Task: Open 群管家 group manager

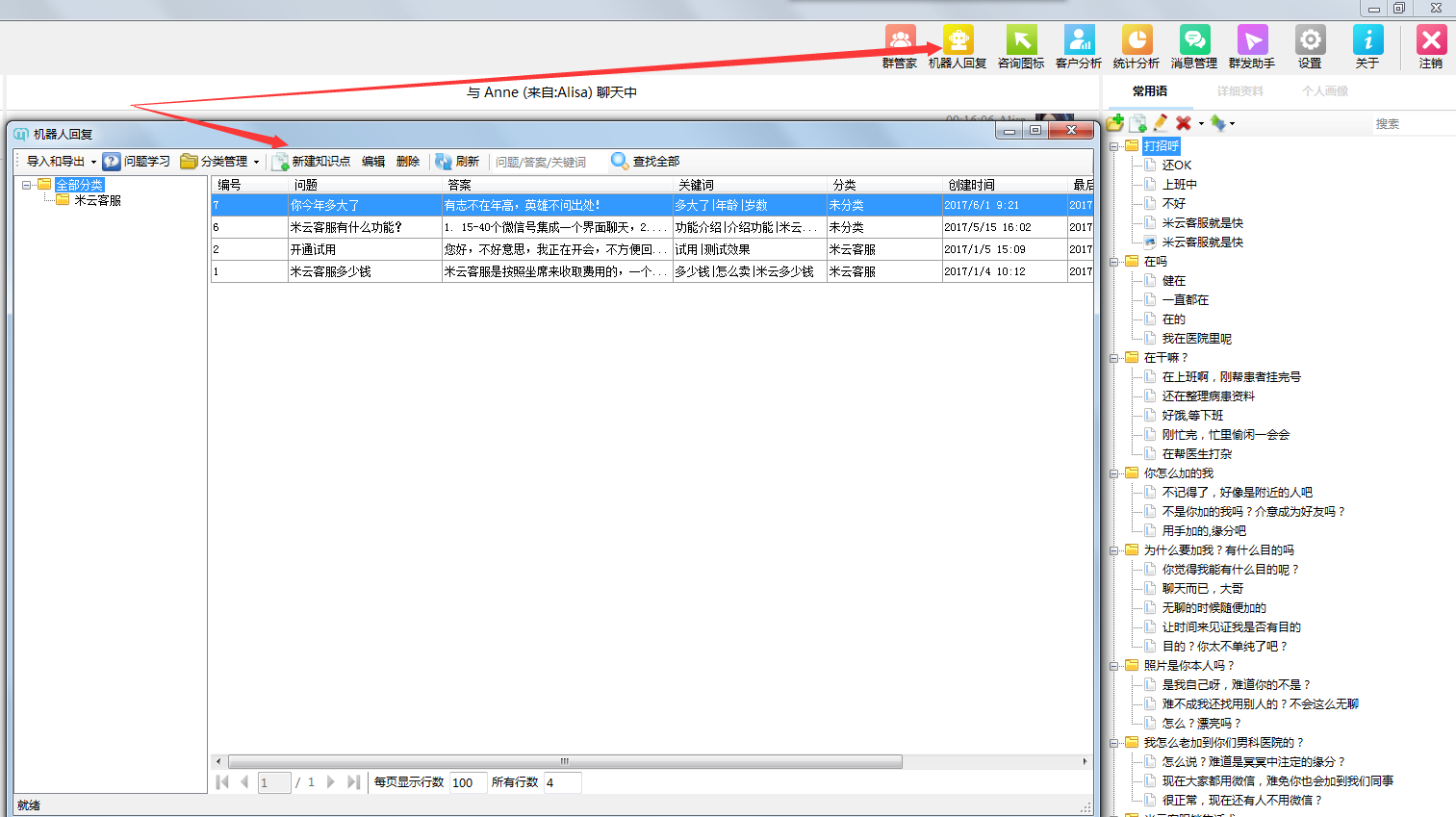Action: (x=900, y=46)
